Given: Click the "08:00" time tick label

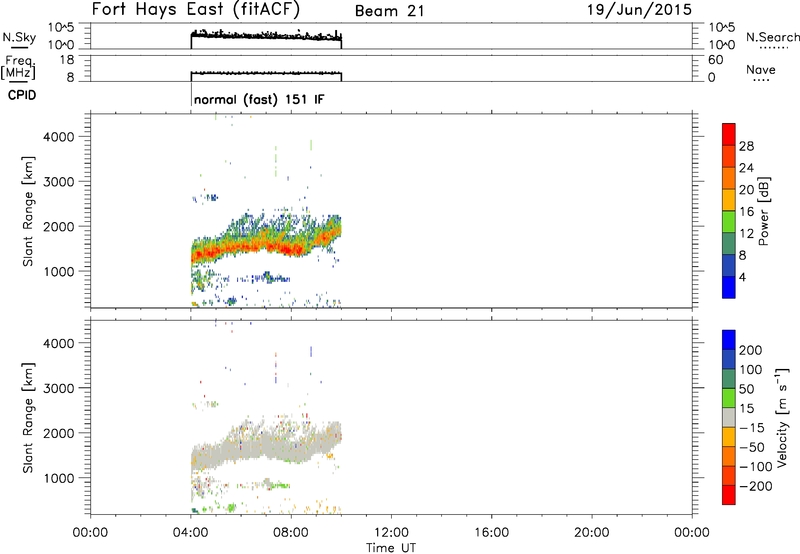Looking at the screenshot, I should point(291,533).
